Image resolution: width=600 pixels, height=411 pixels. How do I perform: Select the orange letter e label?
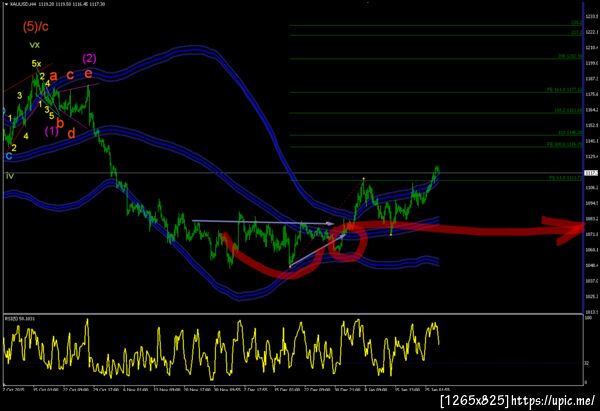pos(88,73)
